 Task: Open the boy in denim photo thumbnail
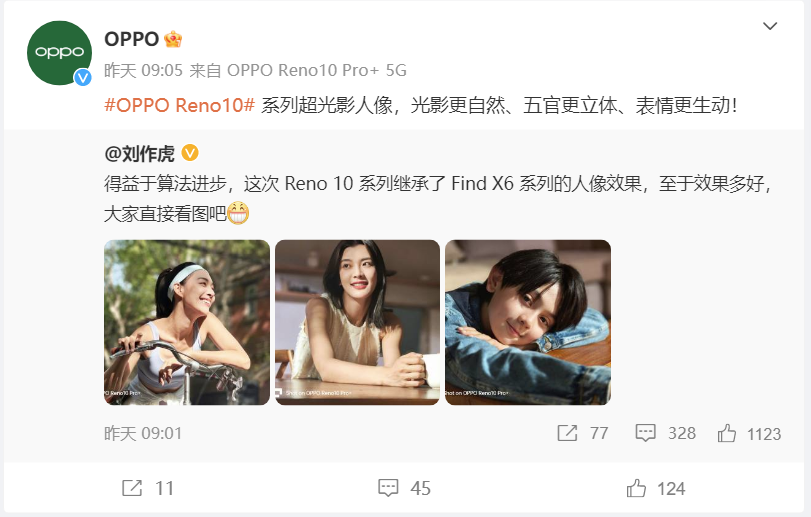click(x=528, y=322)
